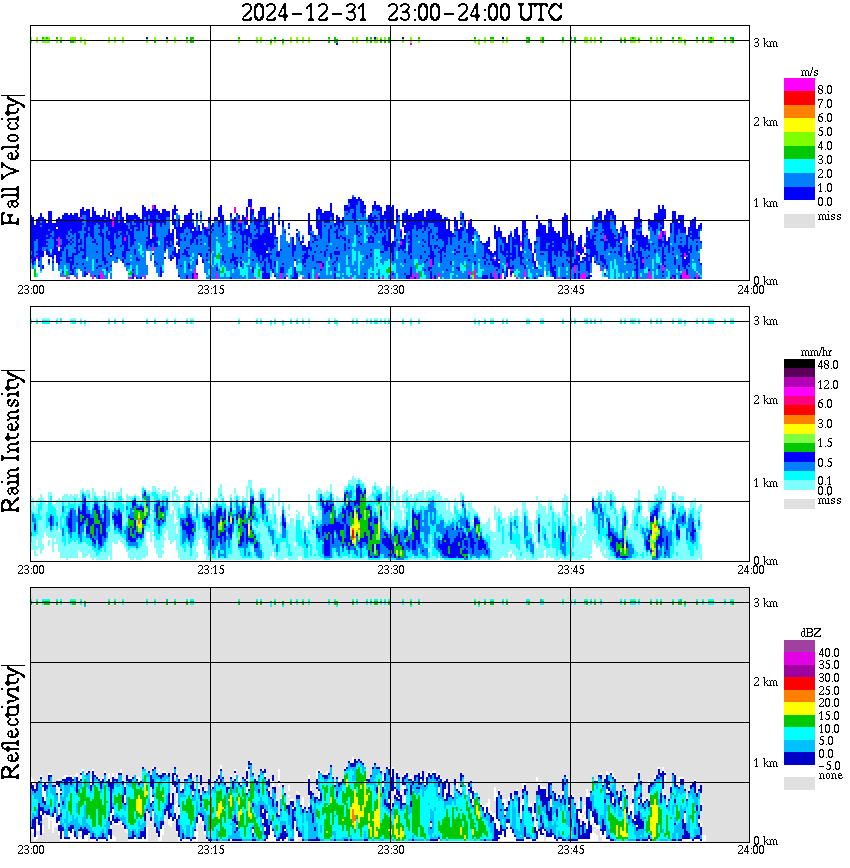Select gray none swatch in dBZ legend

click(x=799, y=783)
